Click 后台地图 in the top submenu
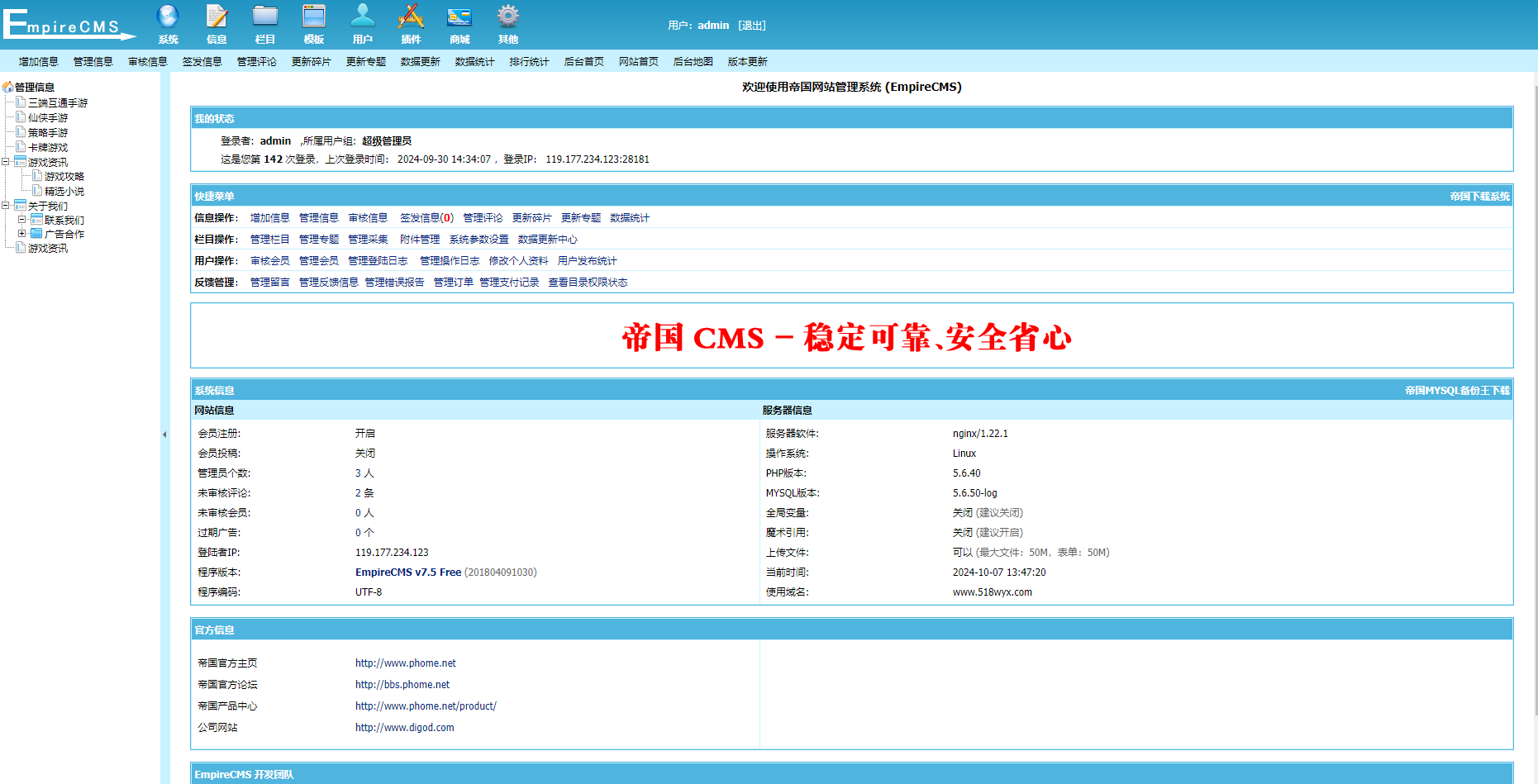The width and height of the screenshot is (1538, 784). [693, 62]
